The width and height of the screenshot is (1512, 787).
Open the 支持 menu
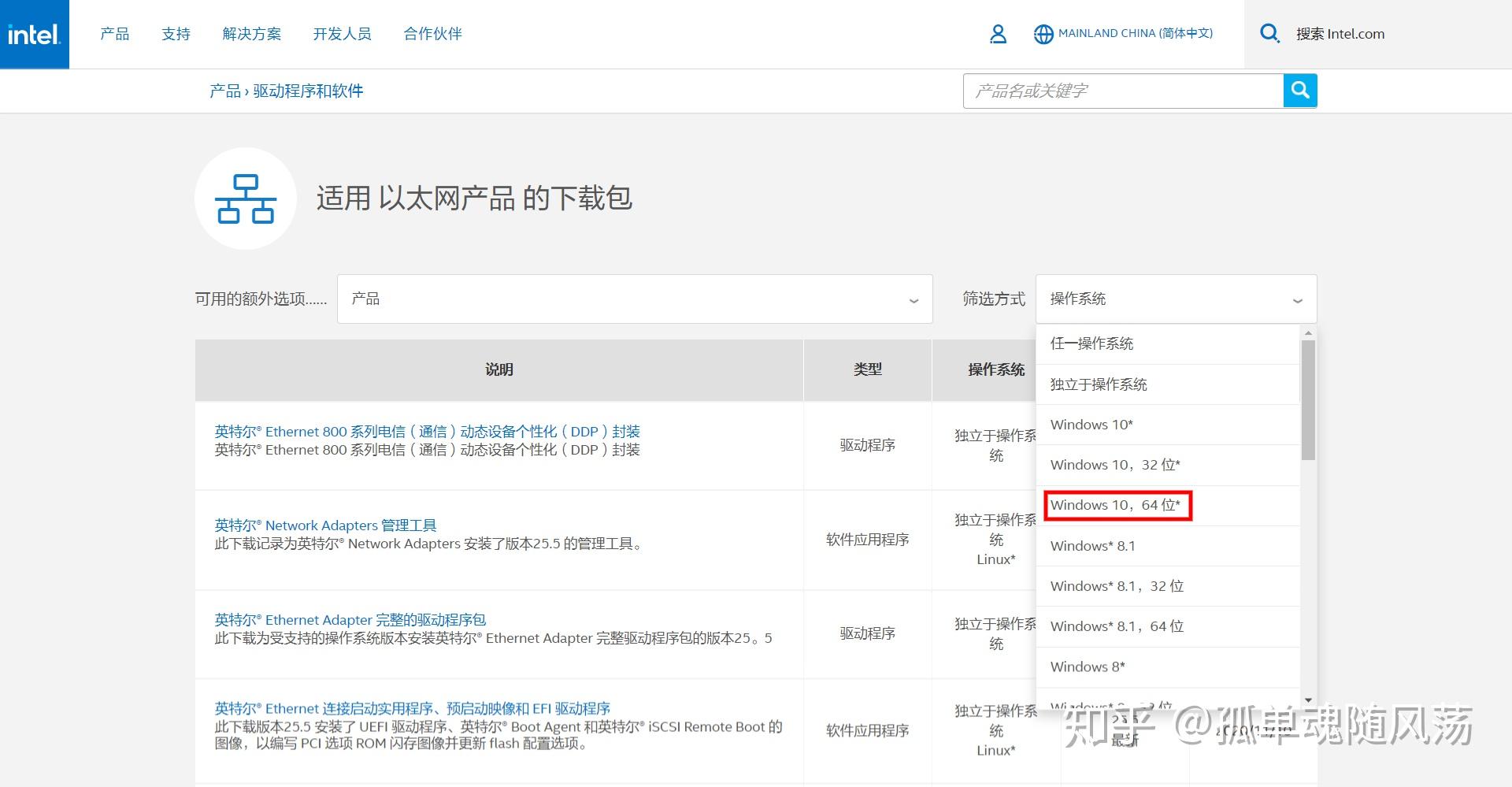[176, 34]
